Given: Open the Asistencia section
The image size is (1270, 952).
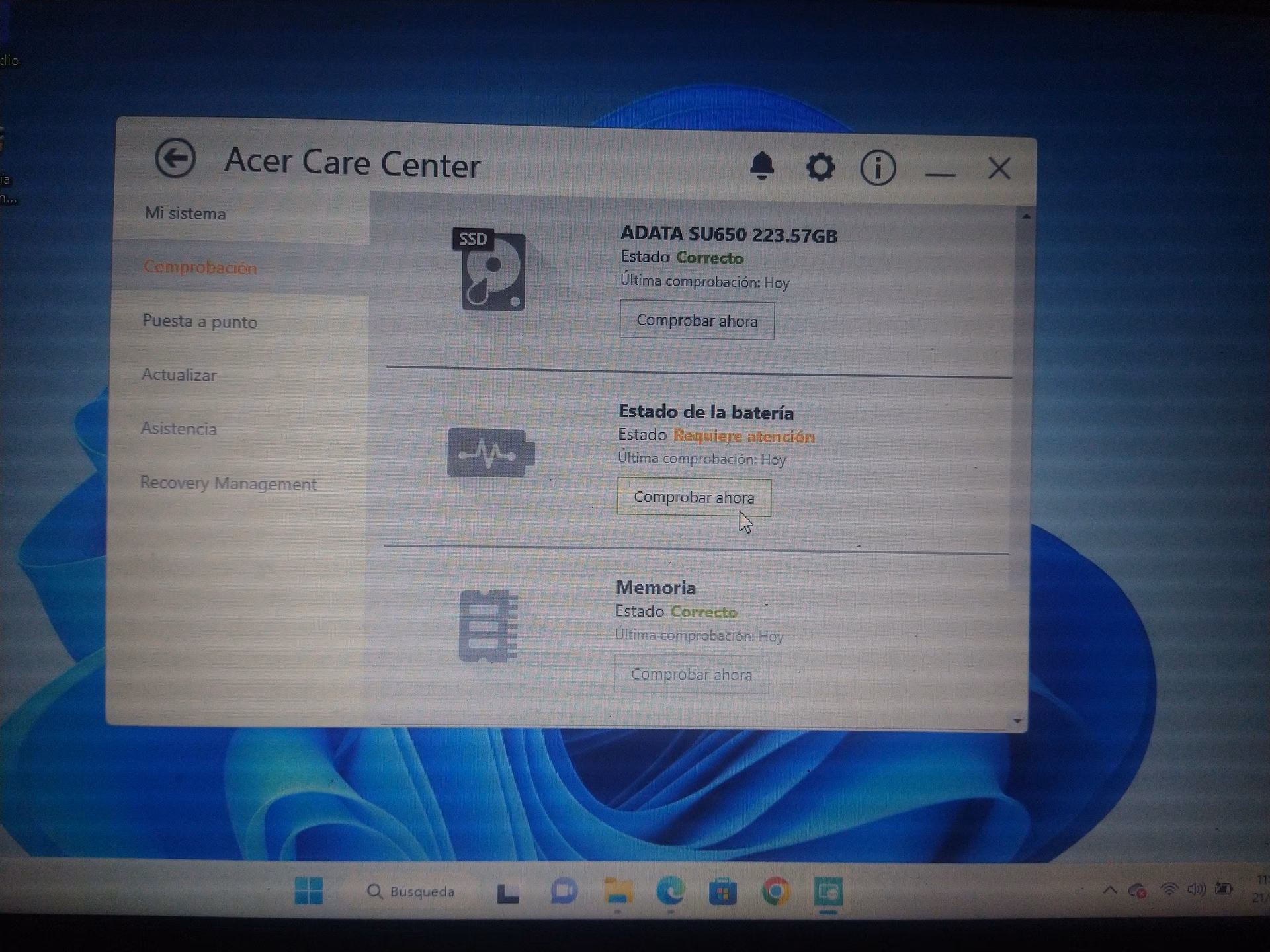Looking at the screenshot, I should 179,428.
